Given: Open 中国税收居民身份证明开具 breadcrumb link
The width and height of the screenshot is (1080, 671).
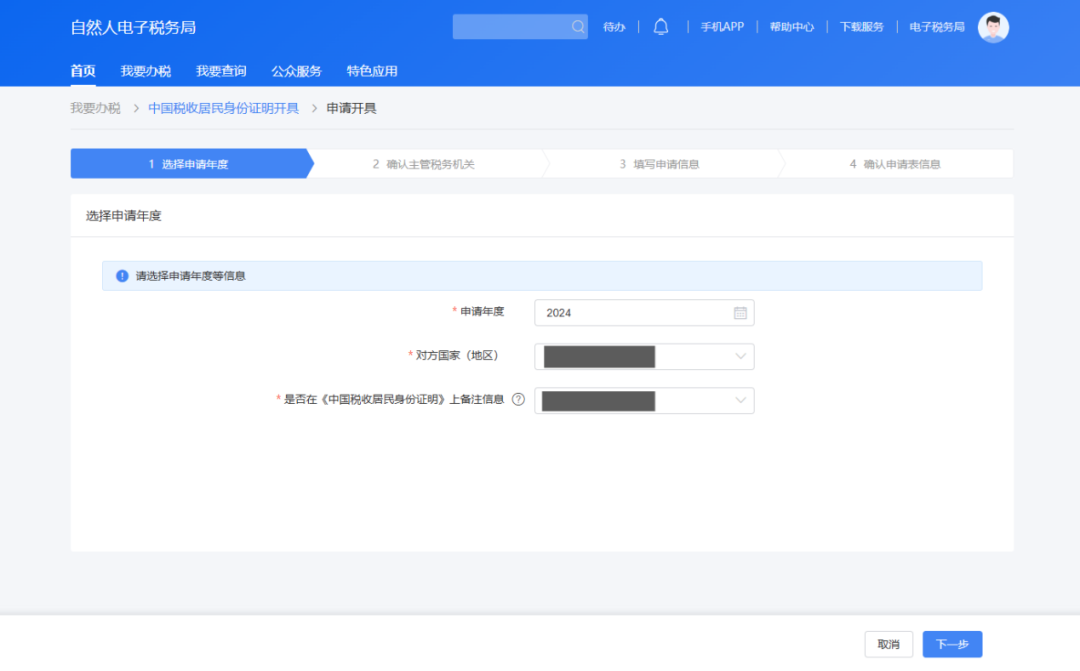Looking at the screenshot, I should [x=223, y=108].
